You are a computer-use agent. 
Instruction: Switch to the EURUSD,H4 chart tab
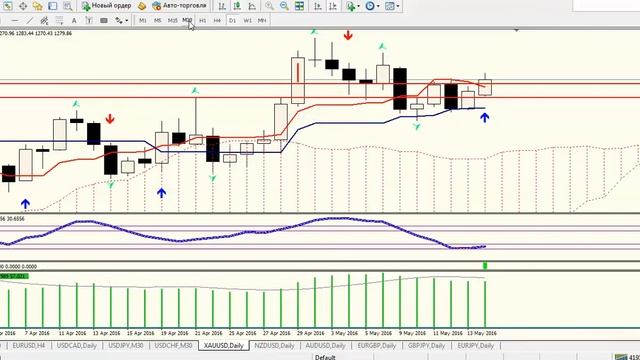pyautogui.click(x=29, y=345)
